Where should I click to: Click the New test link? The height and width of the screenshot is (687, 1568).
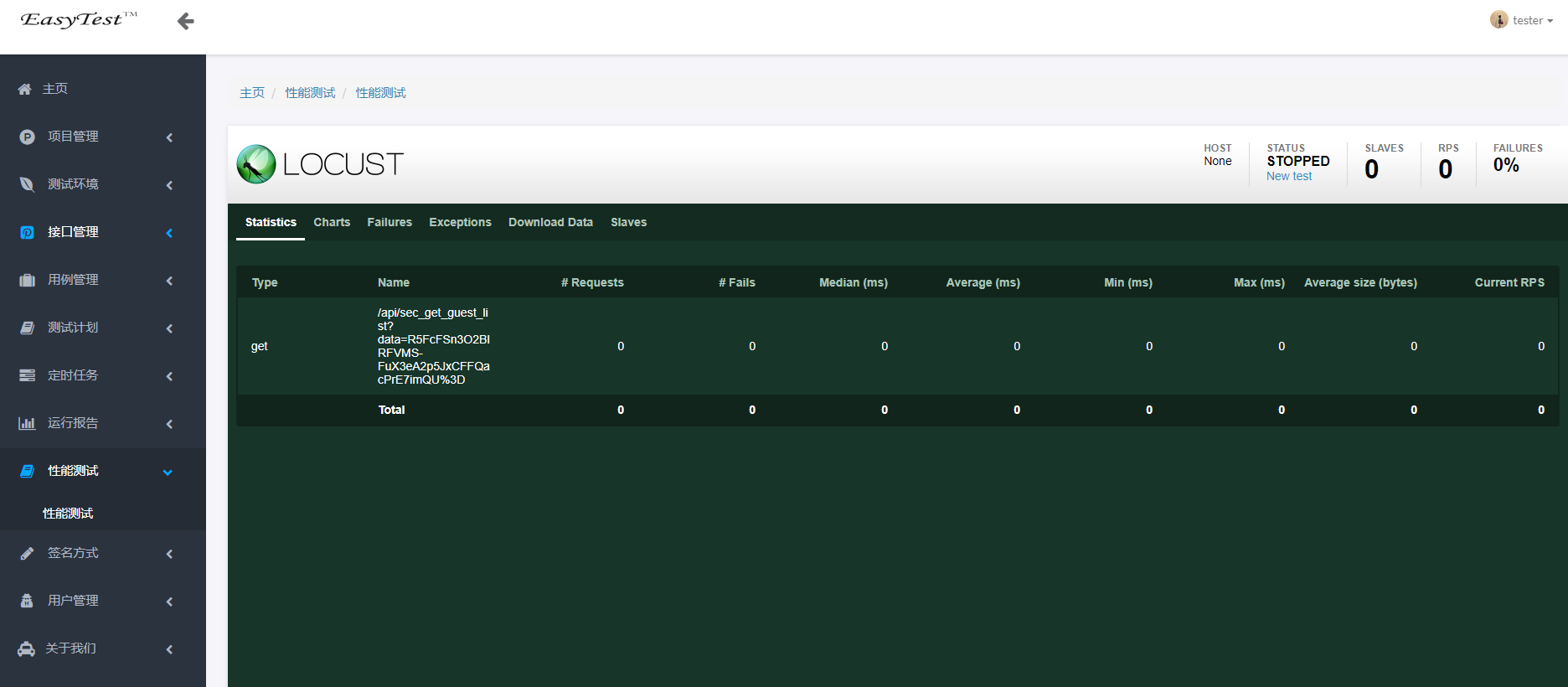point(1289,176)
